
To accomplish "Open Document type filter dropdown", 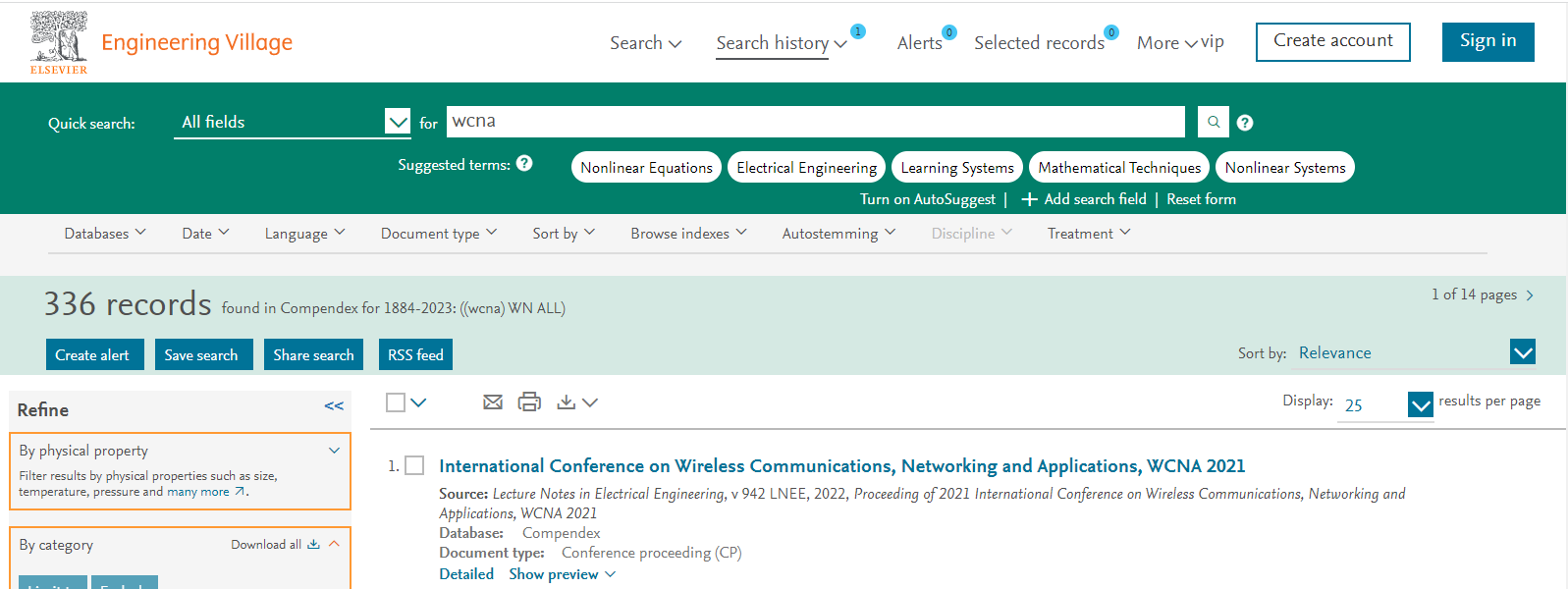I will pos(439,234).
